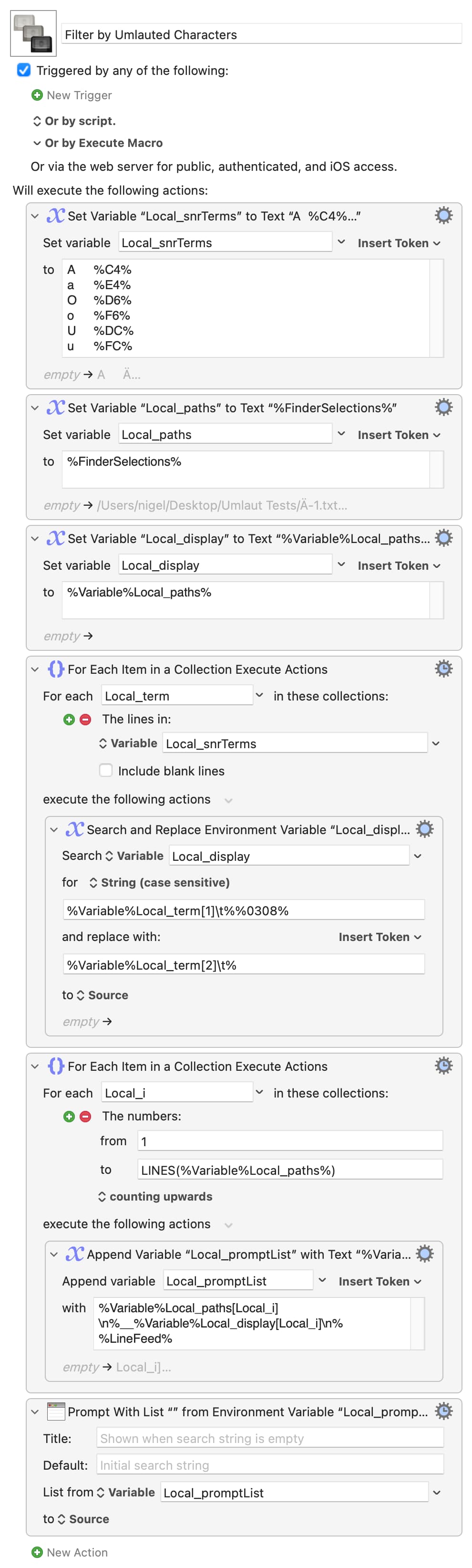The image size is (472, 1568).
Task: Open gear menu for the Local_term For Each action
Action: tap(443, 669)
